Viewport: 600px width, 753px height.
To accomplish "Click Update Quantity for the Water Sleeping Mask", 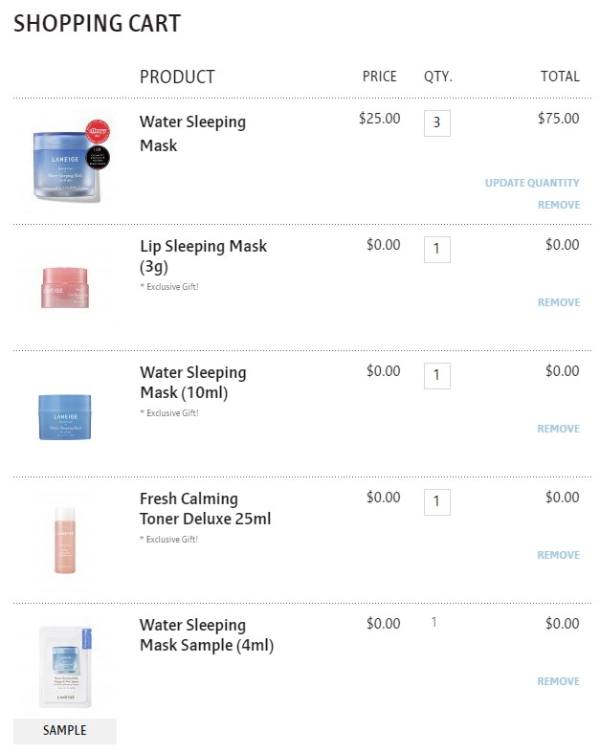I will 532,183.
